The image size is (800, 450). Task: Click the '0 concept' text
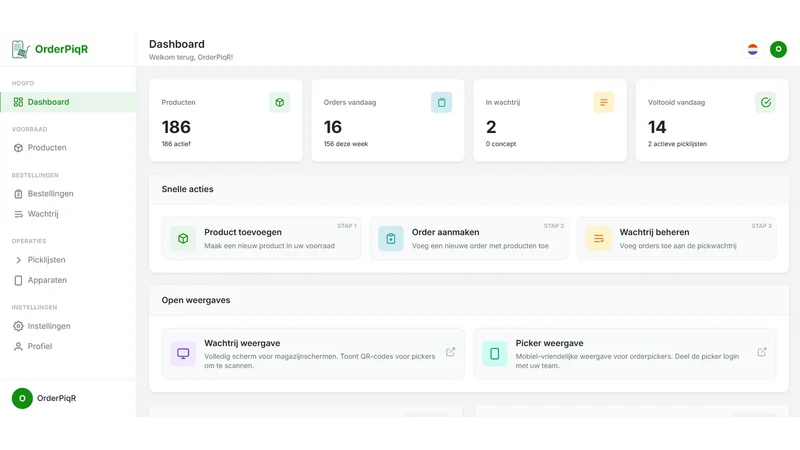pyautogui.click(x=501, y=144)
